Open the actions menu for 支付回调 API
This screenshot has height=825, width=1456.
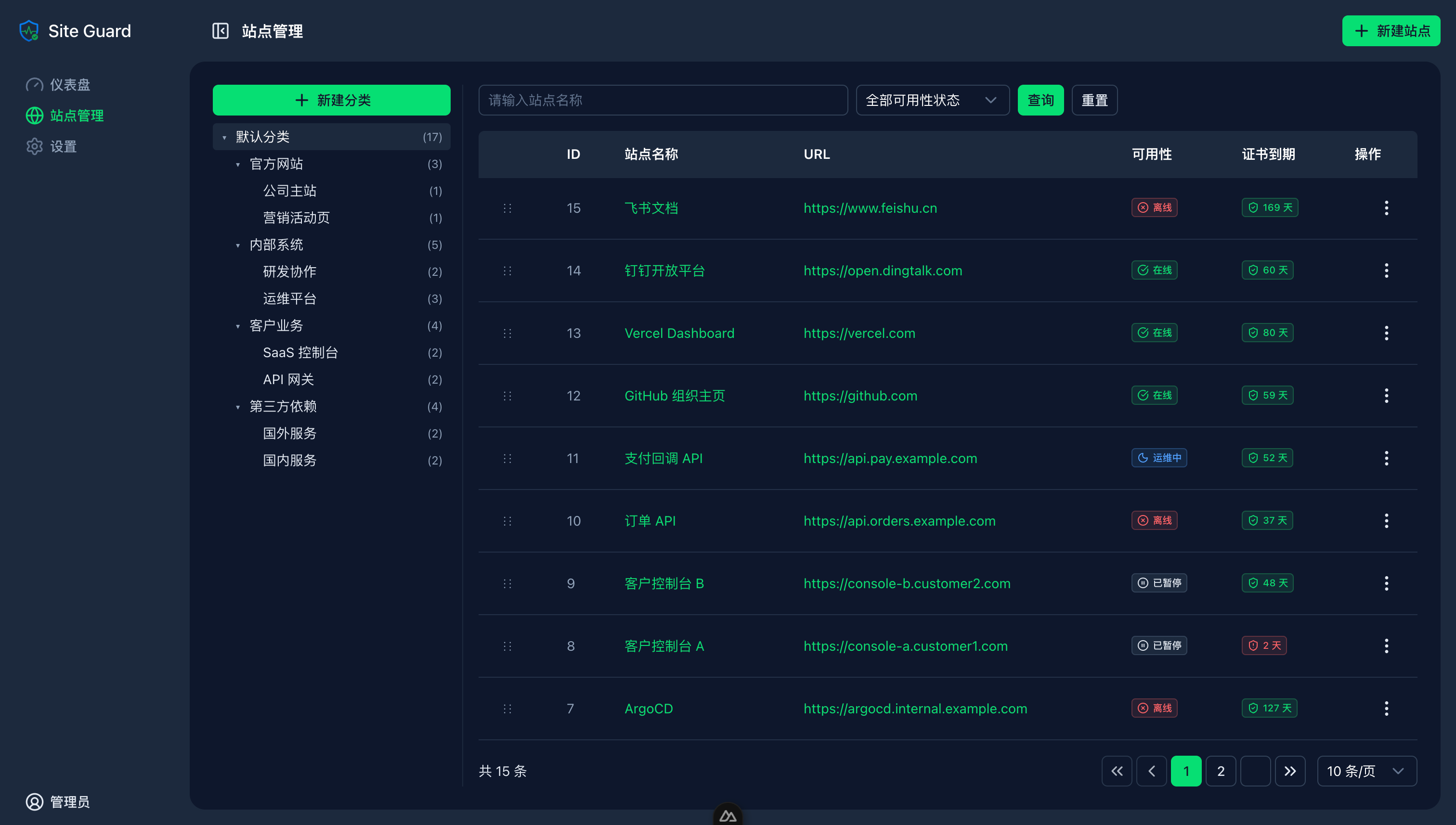(1386, 458)
